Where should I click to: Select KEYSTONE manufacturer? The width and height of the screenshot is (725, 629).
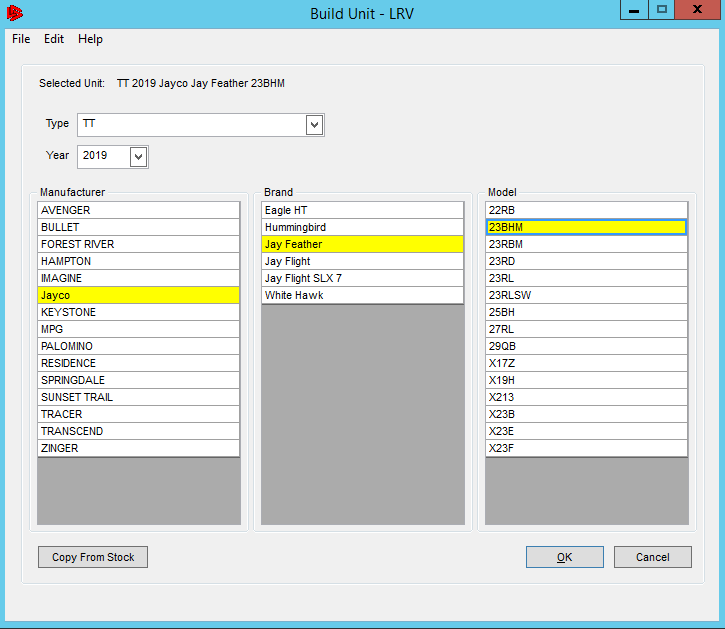point(138,312)
